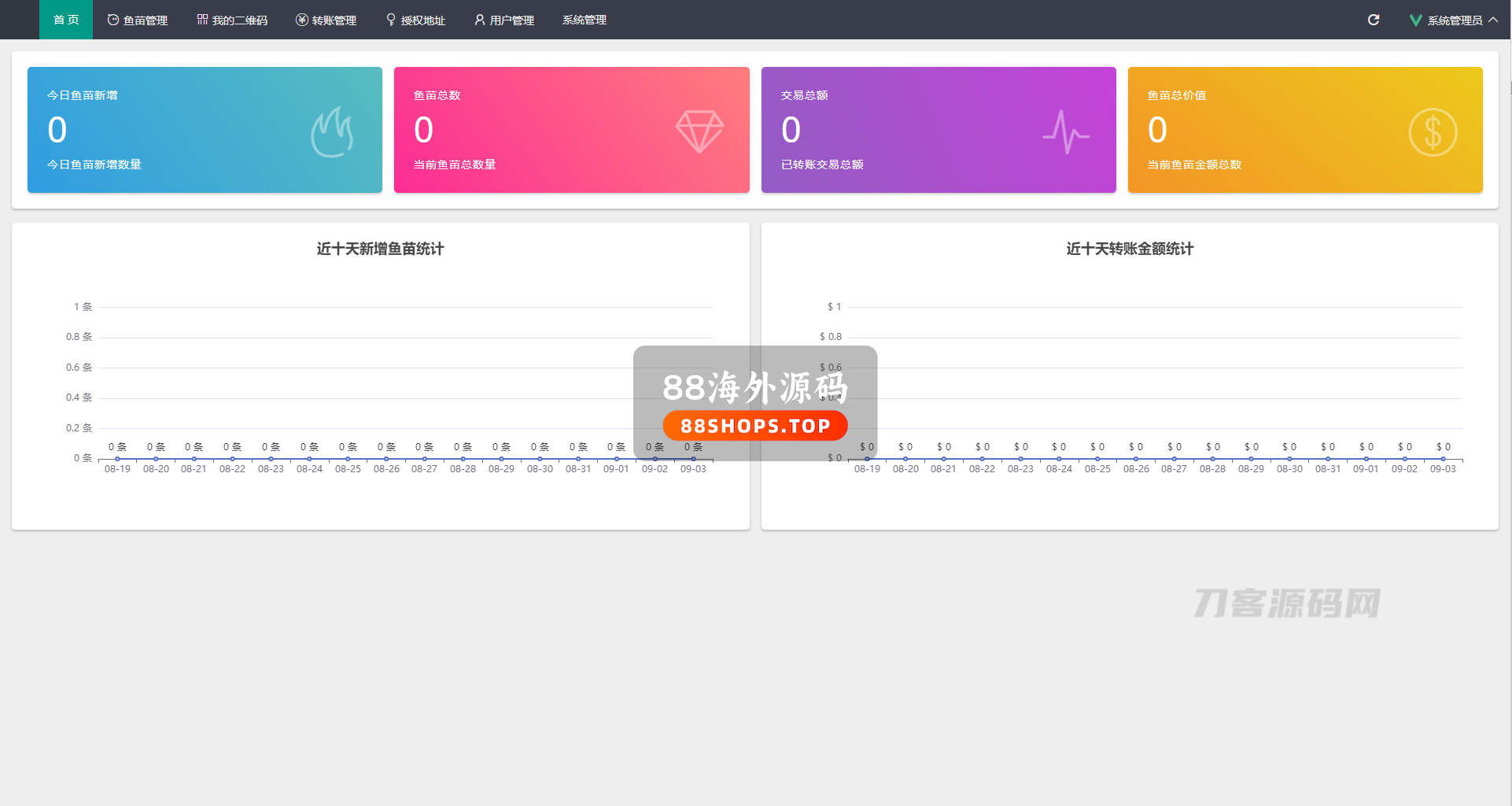Viewport: 1512px width, 806px height.
Task: Click the QR code icon in navigation
Action: coord(202,20)
